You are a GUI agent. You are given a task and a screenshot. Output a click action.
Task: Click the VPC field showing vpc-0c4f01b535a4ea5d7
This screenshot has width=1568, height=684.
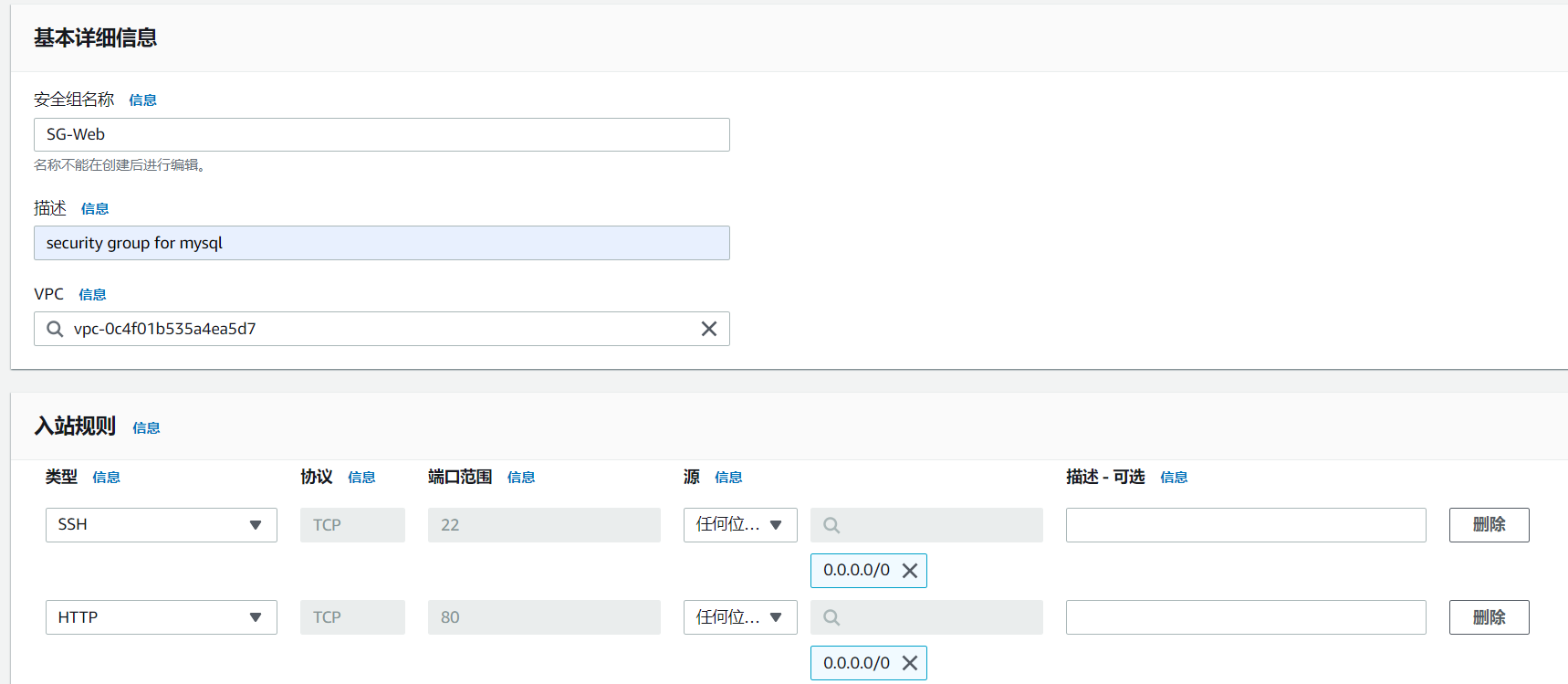click(382, 329)
